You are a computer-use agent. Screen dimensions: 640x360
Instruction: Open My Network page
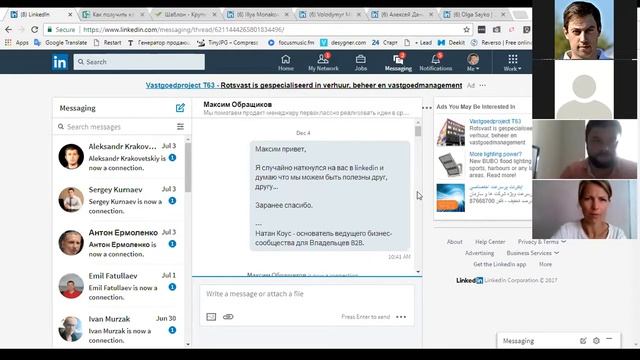click(323, 63)
